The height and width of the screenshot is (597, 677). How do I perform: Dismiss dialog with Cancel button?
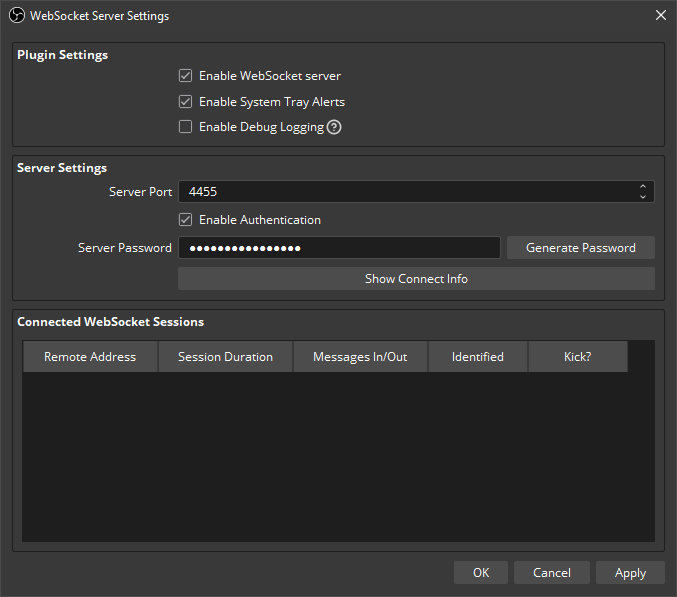click(552, 573)
